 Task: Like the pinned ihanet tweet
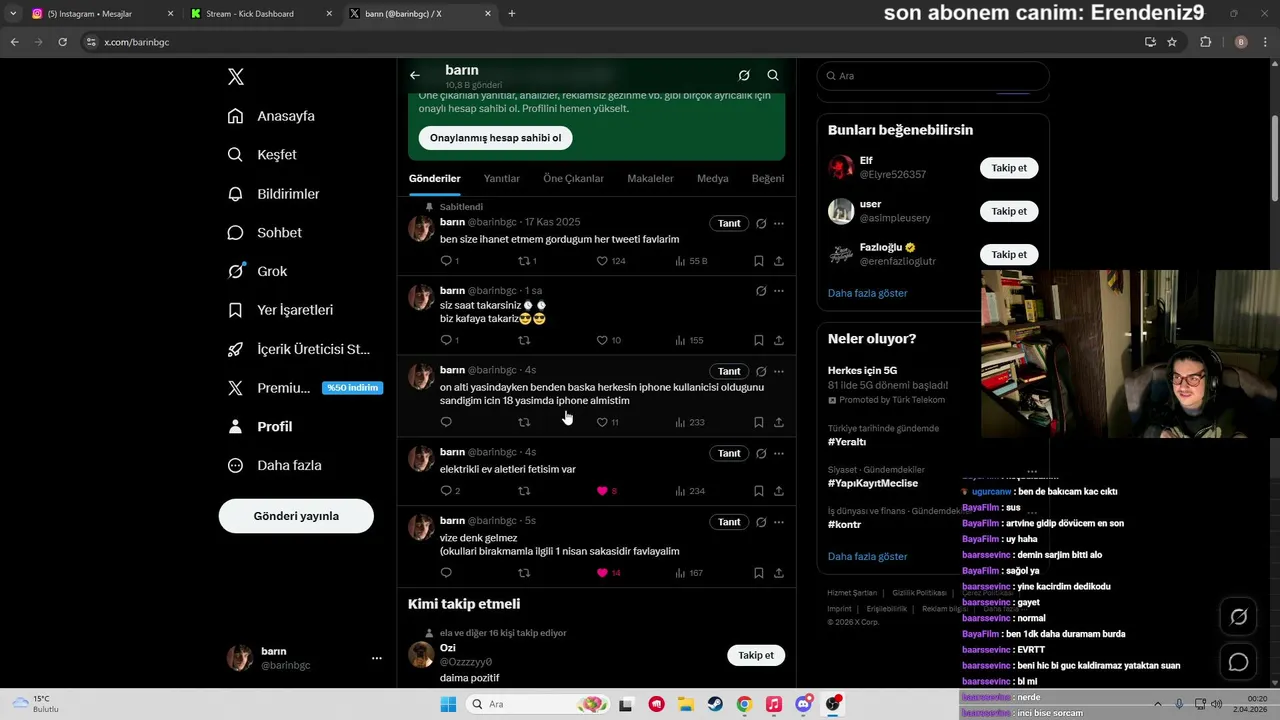click(x=611, y=261)
